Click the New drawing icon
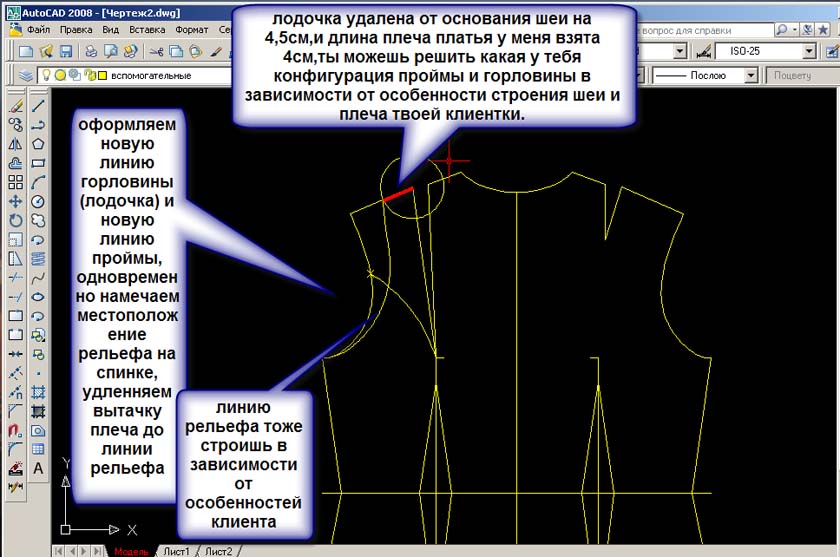Viewport: 840px width, 557px height. pos(24,50)
